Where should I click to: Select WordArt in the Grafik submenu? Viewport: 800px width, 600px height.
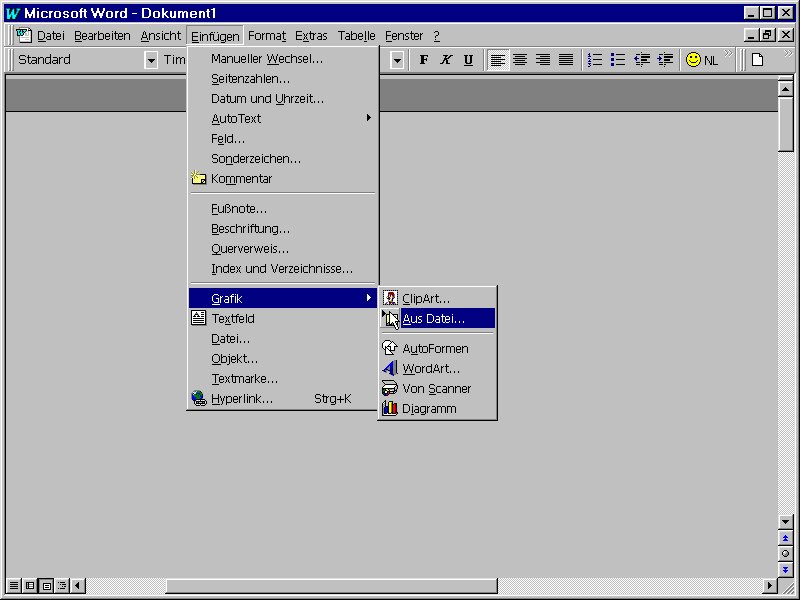point(431,368)
